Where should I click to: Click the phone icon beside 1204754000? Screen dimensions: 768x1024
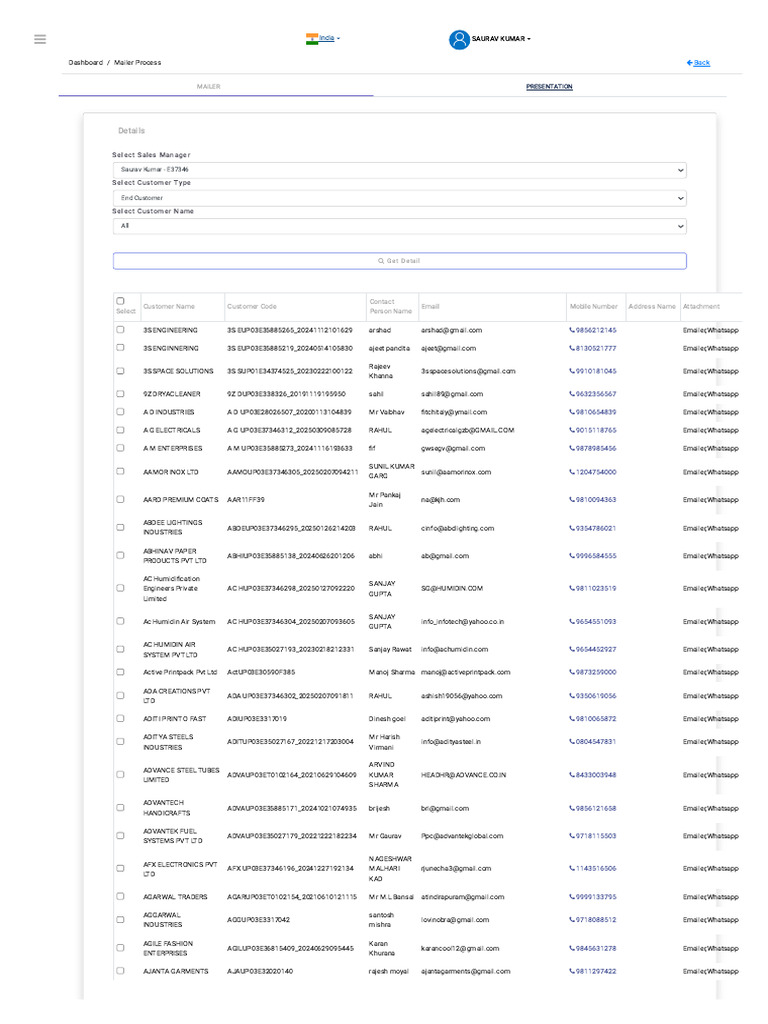pos(572,472)
